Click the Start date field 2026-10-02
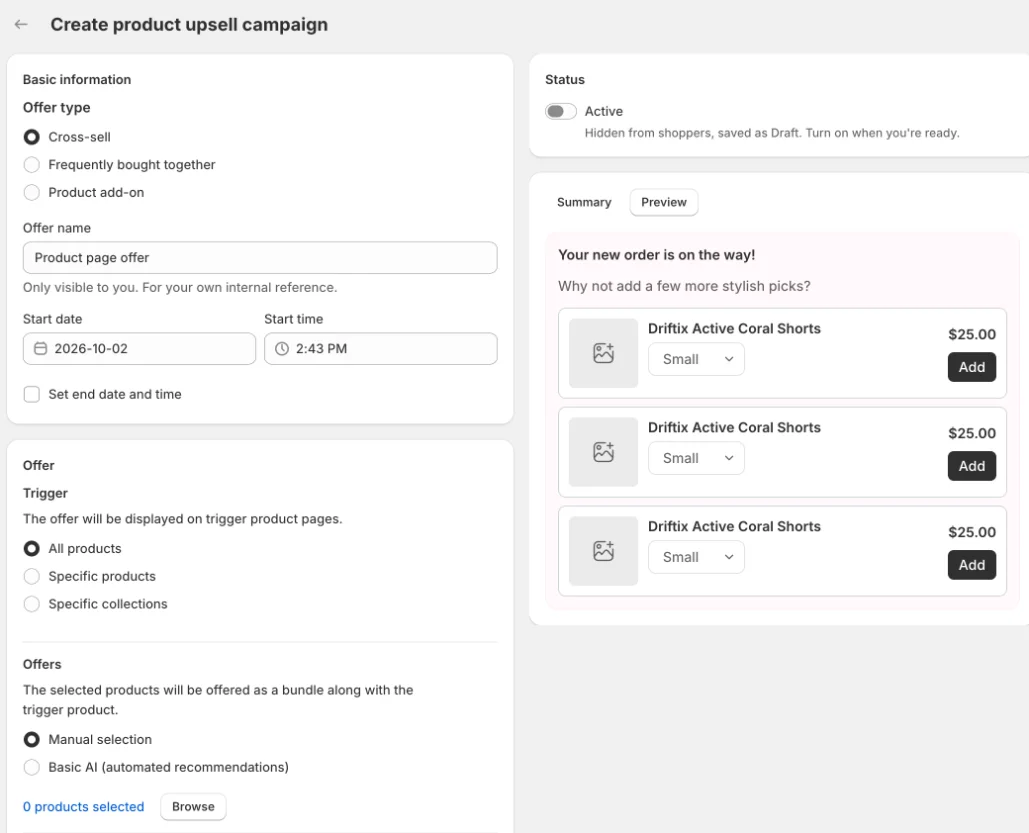The height and width of the screenshot is (833, 1029). (139, 349)
